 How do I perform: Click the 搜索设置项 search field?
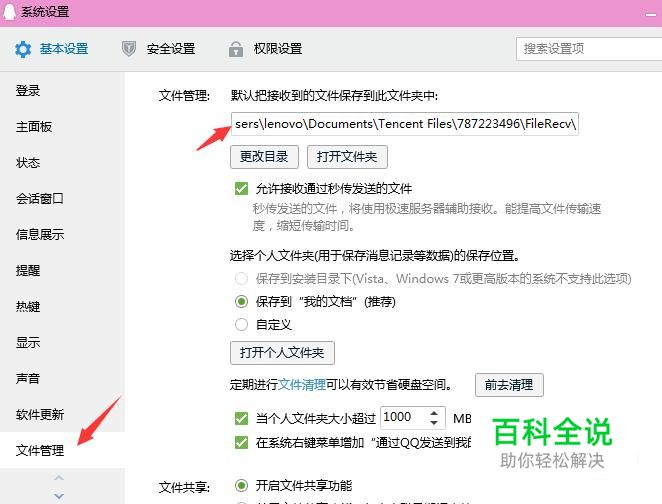(x=589, y=49)
